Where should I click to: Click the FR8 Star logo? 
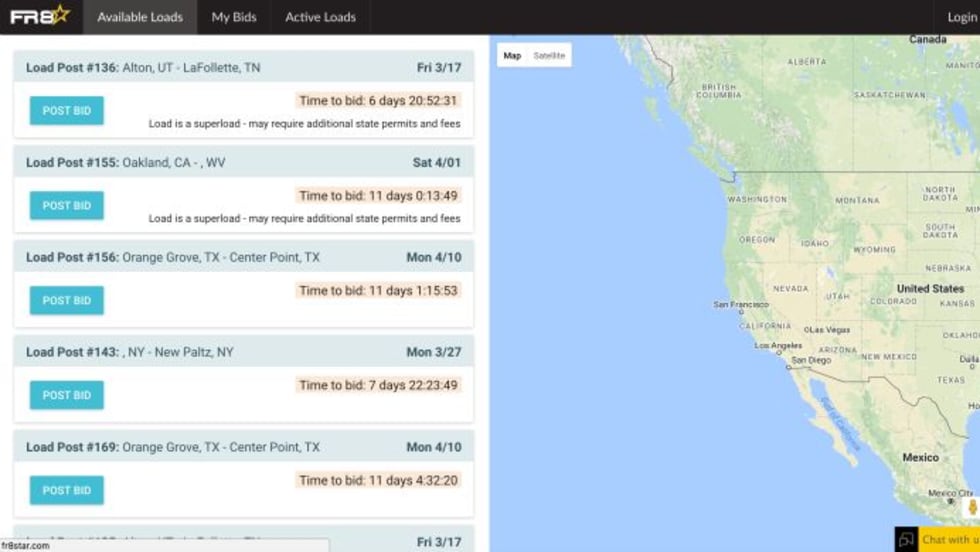pos(40,17)
